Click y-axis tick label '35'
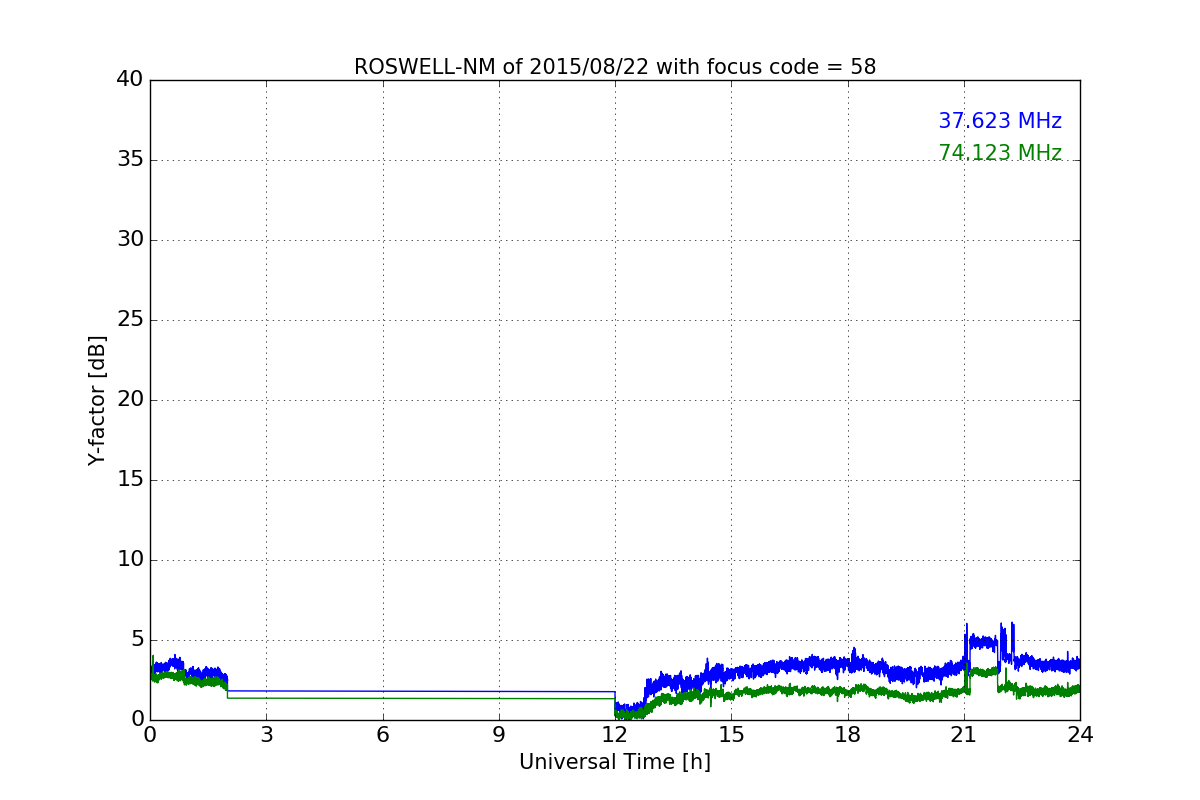Viewport: 1200px width, 800px height. pyautogui.click(x=130, y=159)
